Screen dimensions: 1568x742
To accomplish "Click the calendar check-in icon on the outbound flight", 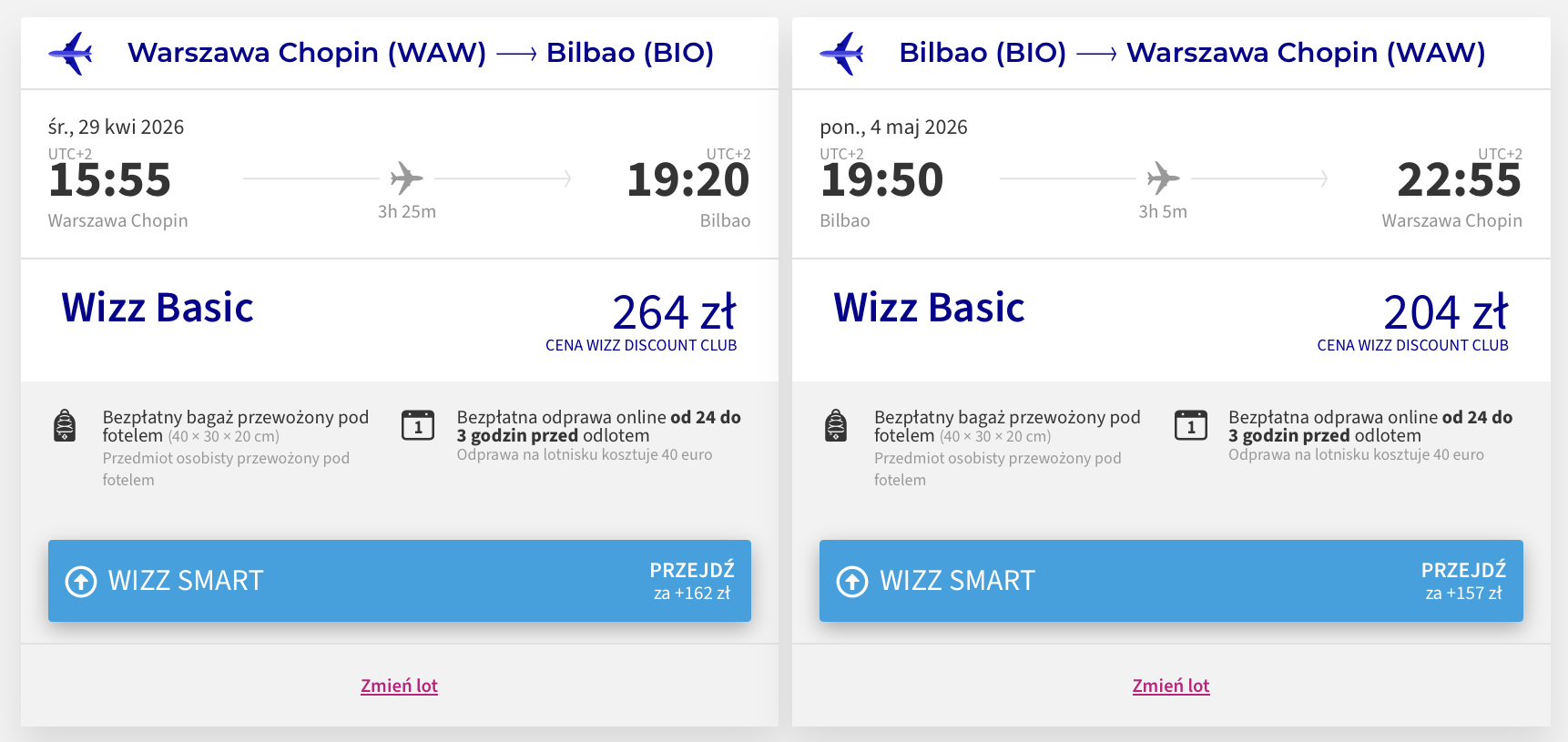I will [418, 425].
